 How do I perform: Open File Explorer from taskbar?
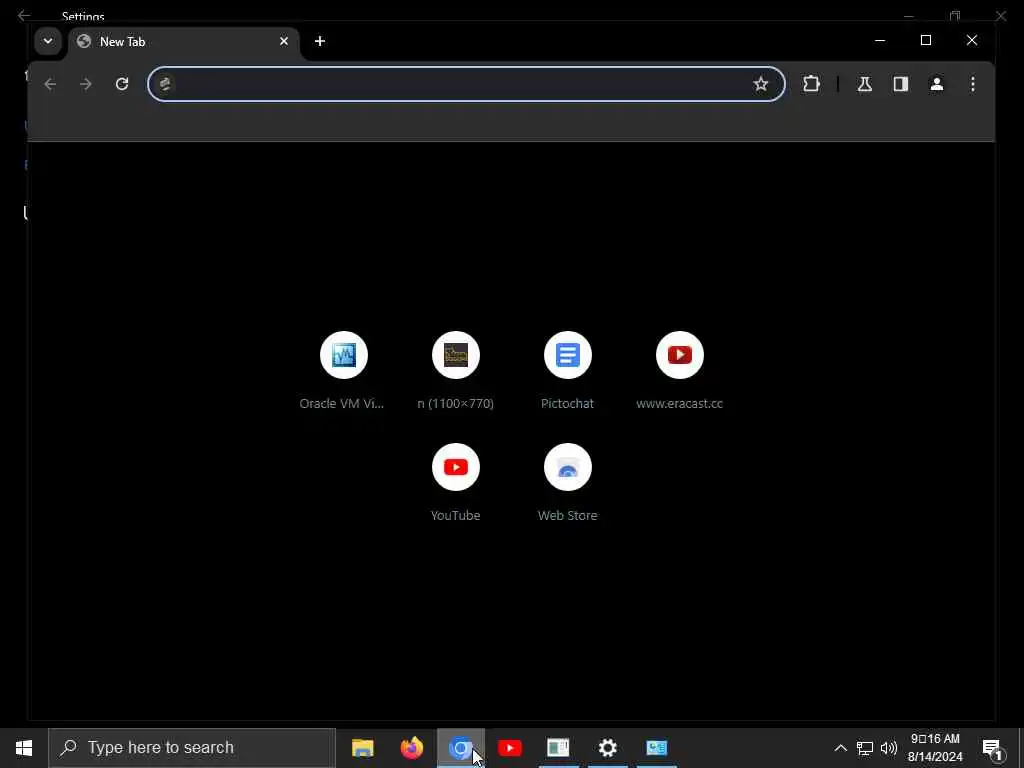coord(362,748)
